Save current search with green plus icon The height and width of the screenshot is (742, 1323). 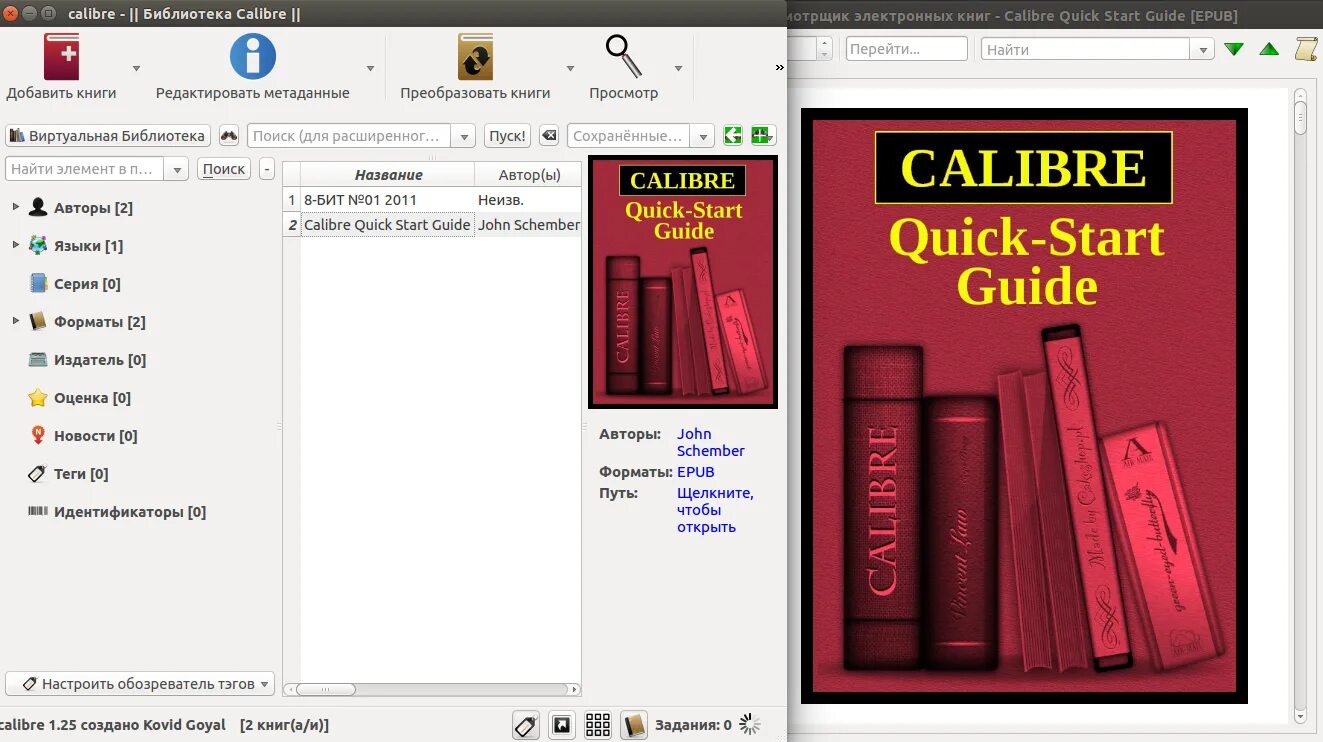[x=763, y=136]
